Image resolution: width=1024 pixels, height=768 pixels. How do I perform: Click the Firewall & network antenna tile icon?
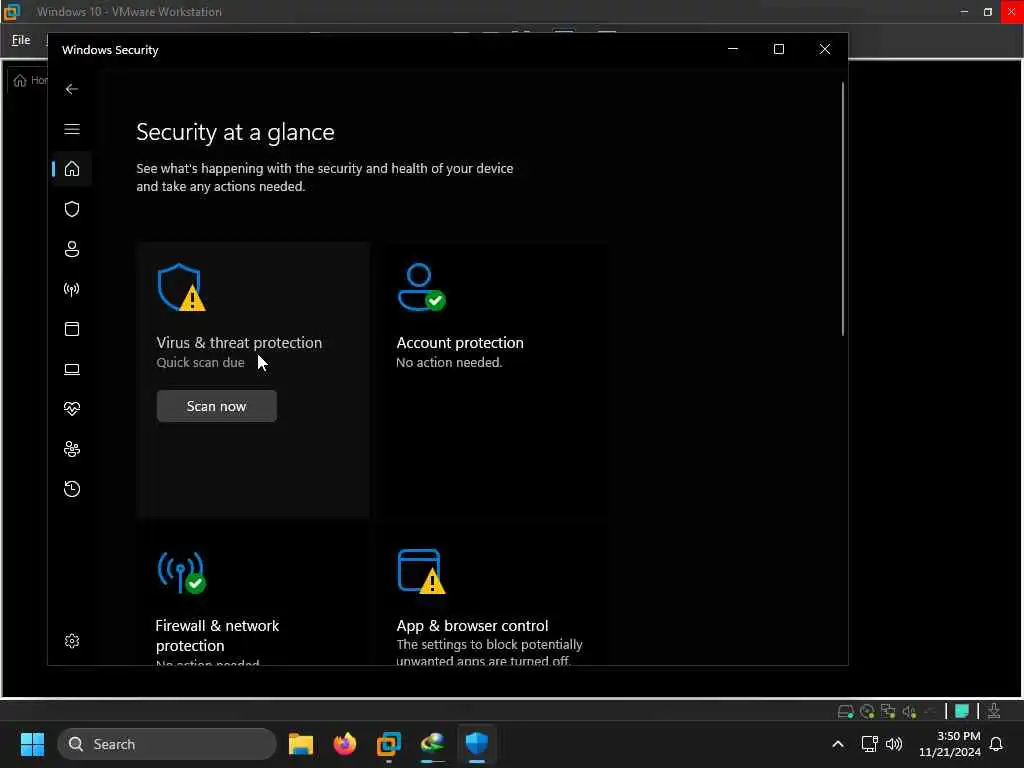click(x=182, y=573)
